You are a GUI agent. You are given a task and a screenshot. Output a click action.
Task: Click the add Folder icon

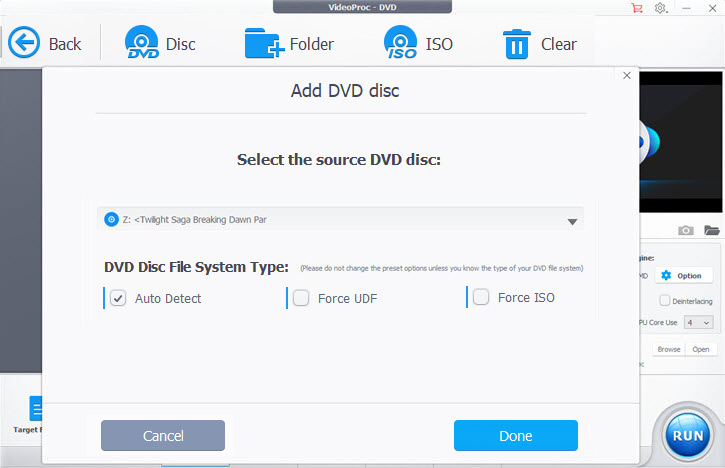tap(264, 43)
